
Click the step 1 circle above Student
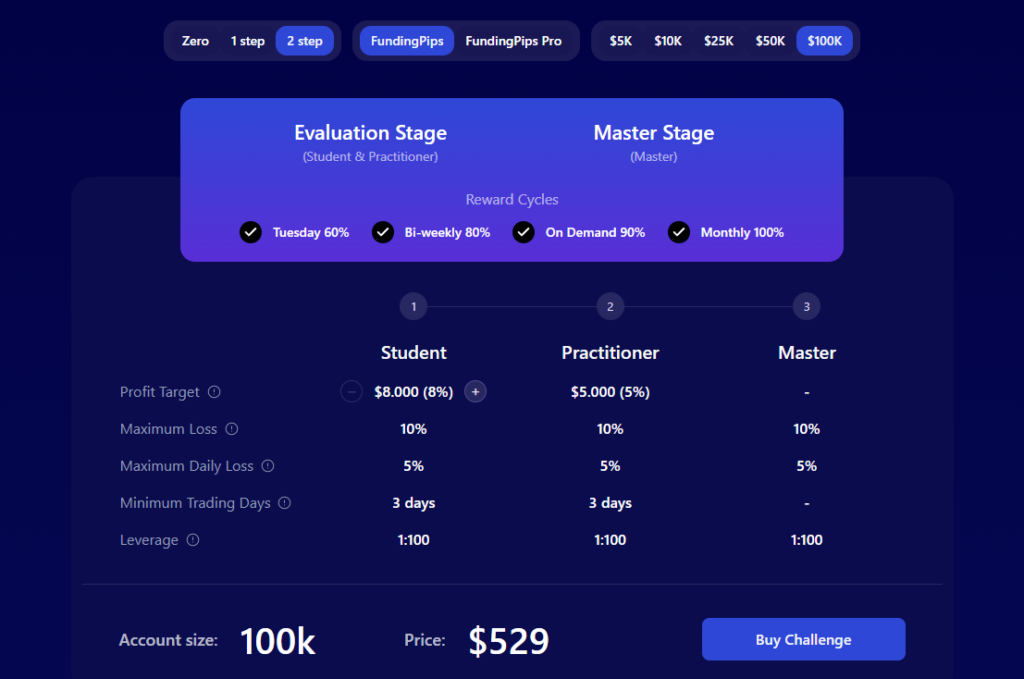pos(414,306)
